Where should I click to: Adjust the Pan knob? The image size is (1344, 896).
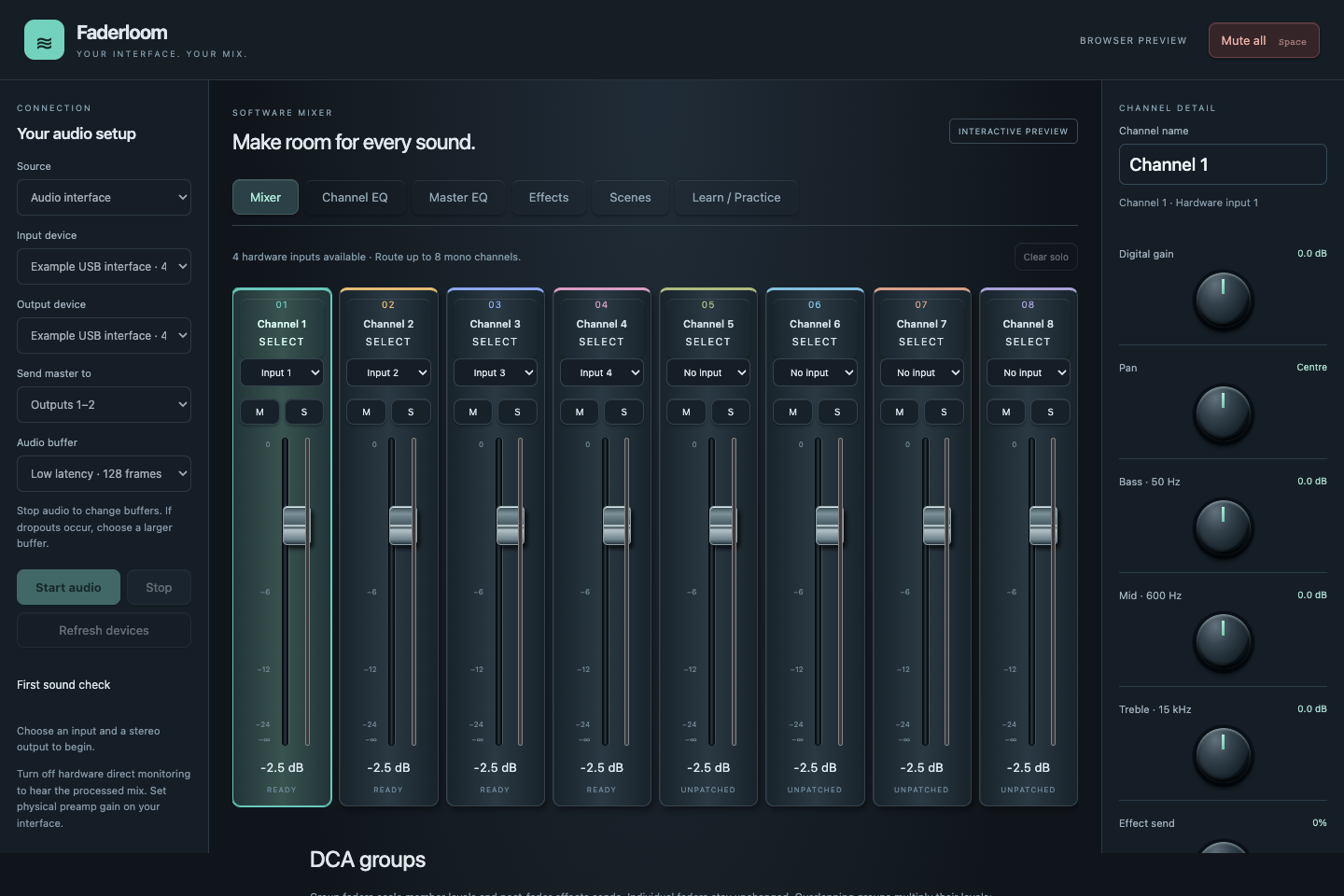point(1223,413)
